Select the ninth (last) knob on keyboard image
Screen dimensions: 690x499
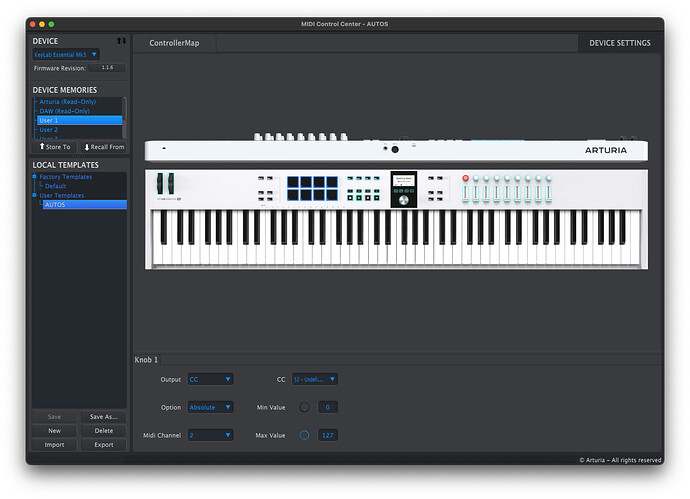[x=548, y=178]
